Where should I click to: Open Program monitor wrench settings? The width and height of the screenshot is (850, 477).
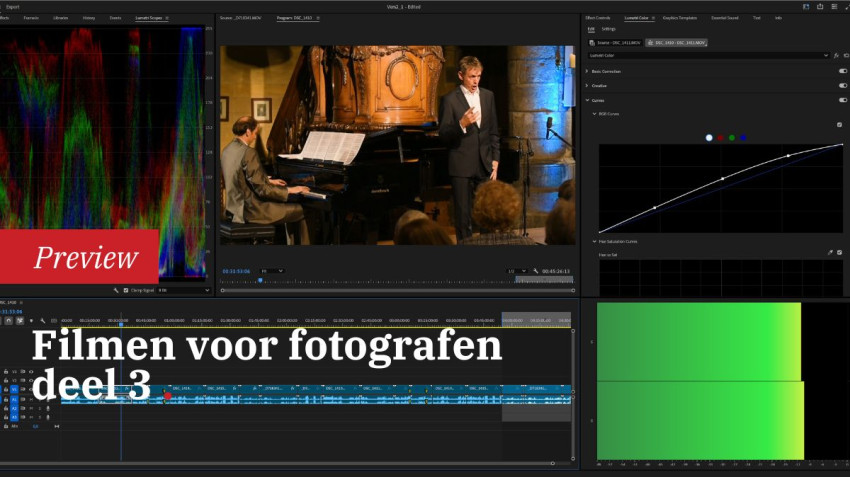click(x=536, y=271)
